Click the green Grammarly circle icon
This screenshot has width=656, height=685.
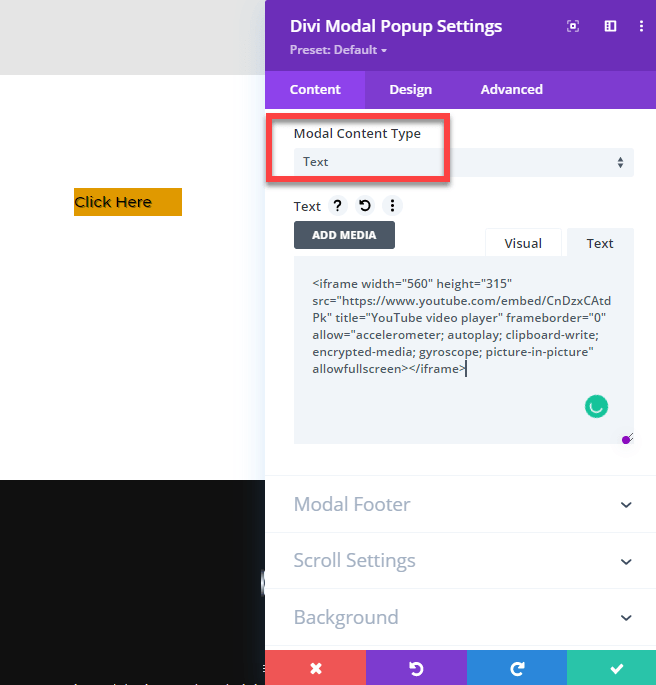click(596, 407)
